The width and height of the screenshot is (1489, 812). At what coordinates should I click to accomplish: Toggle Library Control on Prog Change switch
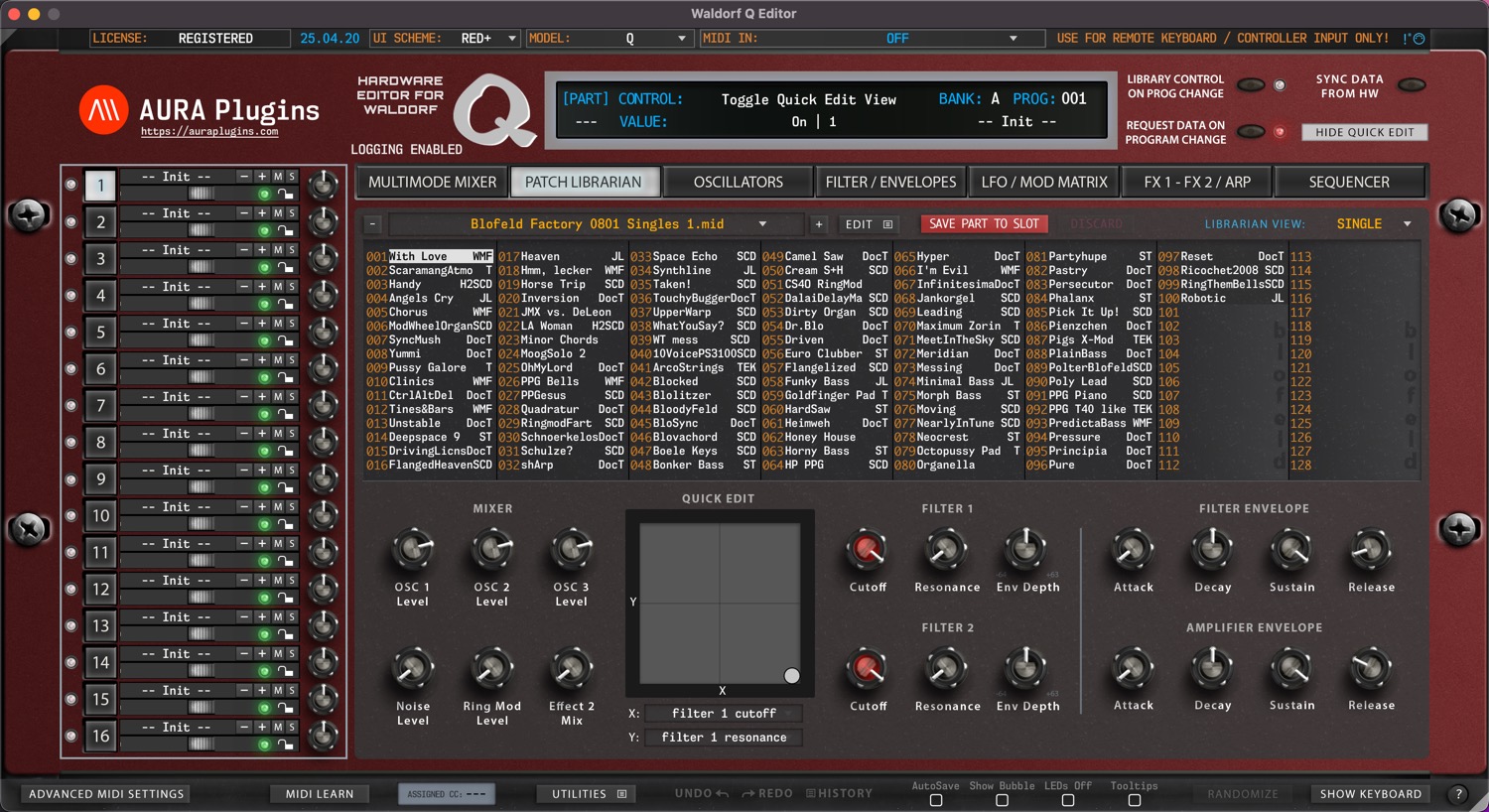click(x=1251, y=85)
